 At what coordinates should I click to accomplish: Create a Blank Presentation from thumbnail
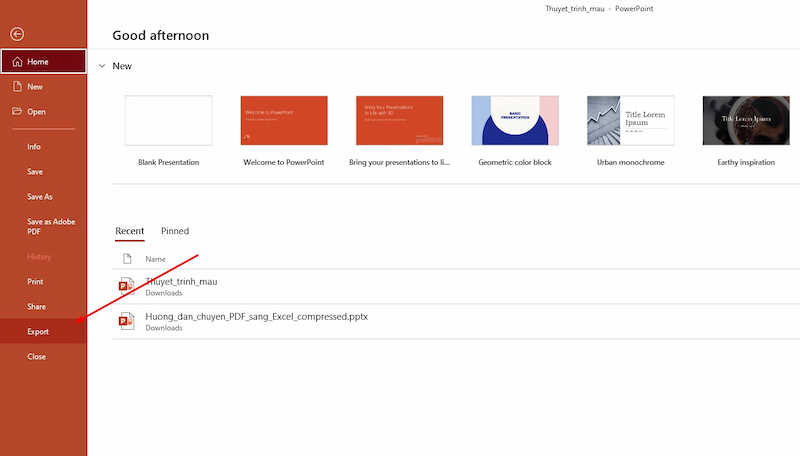[168, 120]
